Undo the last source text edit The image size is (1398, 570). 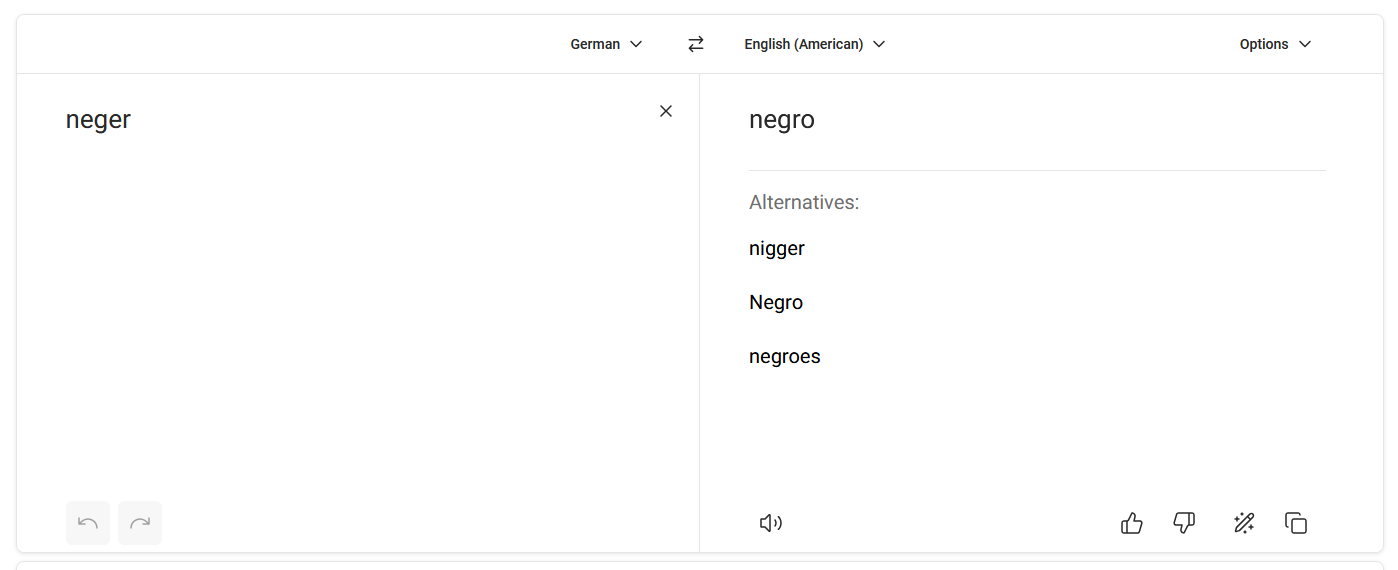click(88, 523)
